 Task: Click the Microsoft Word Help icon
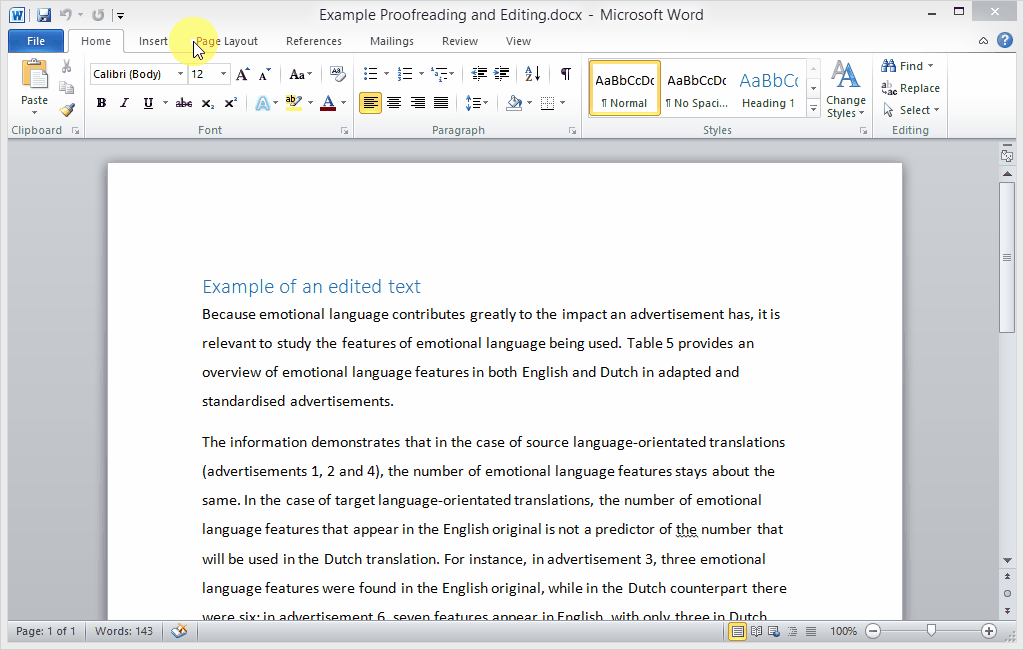click(1004, 41)
